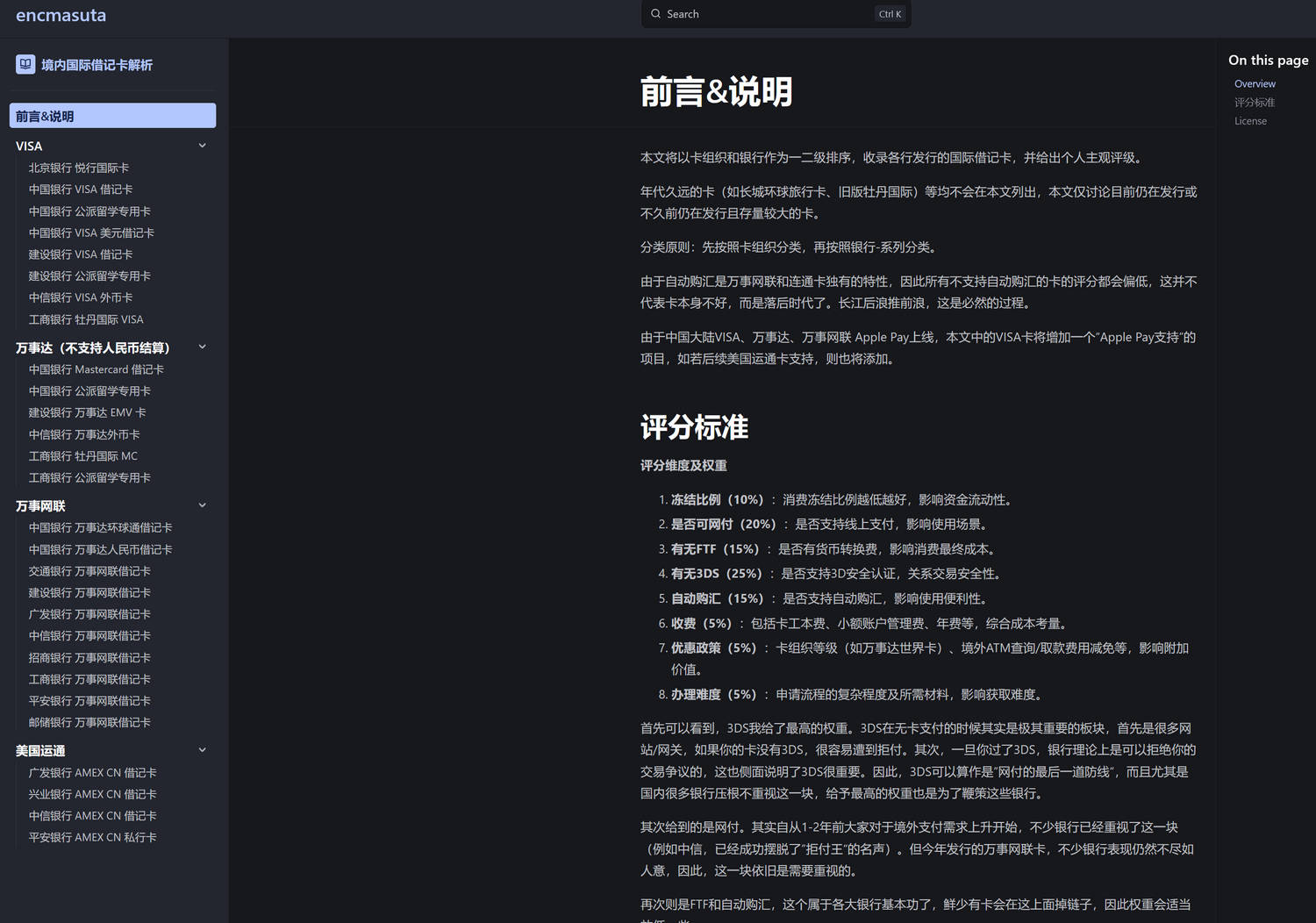Go to the encmasuta site home
The width and height of the screenshot is (1316, 923).
click(61, 15)
